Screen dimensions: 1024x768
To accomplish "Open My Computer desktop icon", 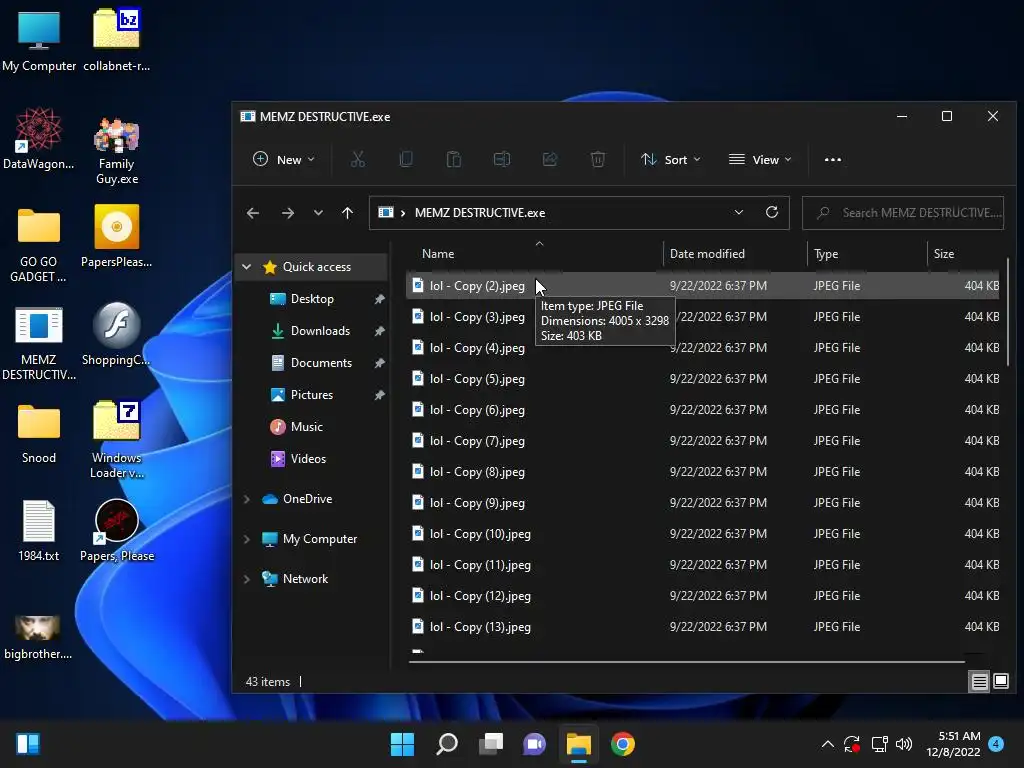I will click(39, 40).
